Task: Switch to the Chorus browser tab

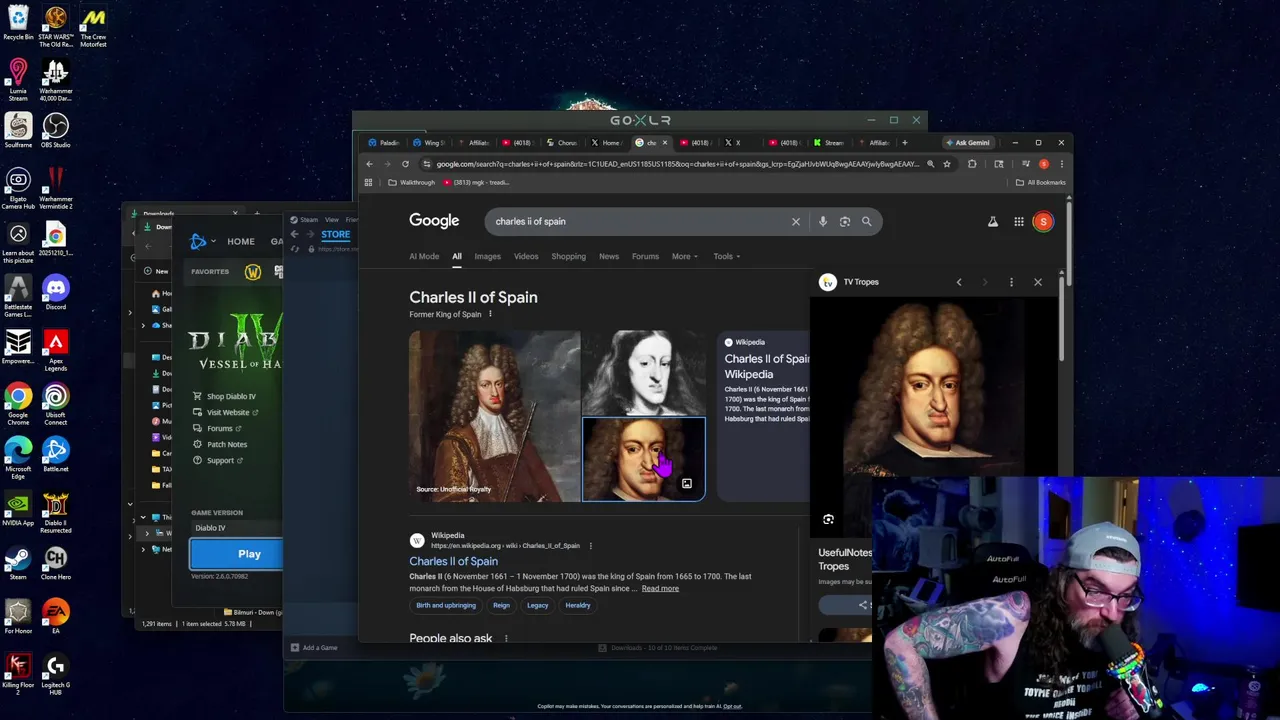Action: [x=563, y=143]
